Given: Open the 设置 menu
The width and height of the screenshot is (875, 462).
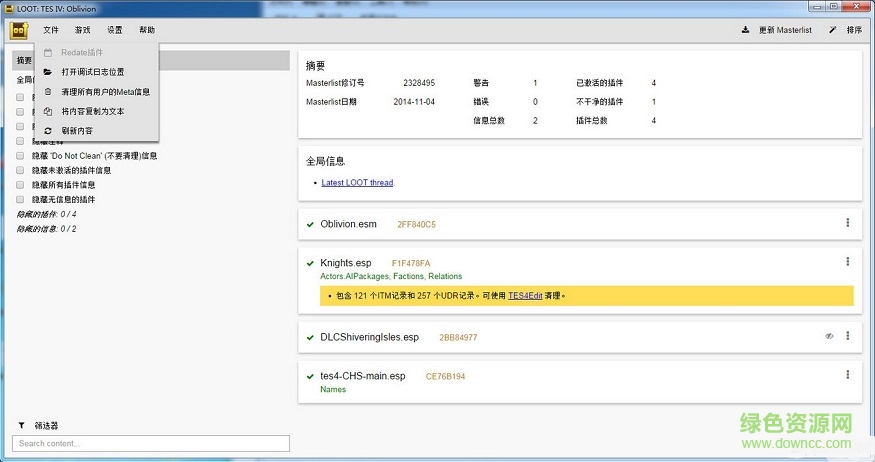Looking at the screenshot, I should click(114, 31).
